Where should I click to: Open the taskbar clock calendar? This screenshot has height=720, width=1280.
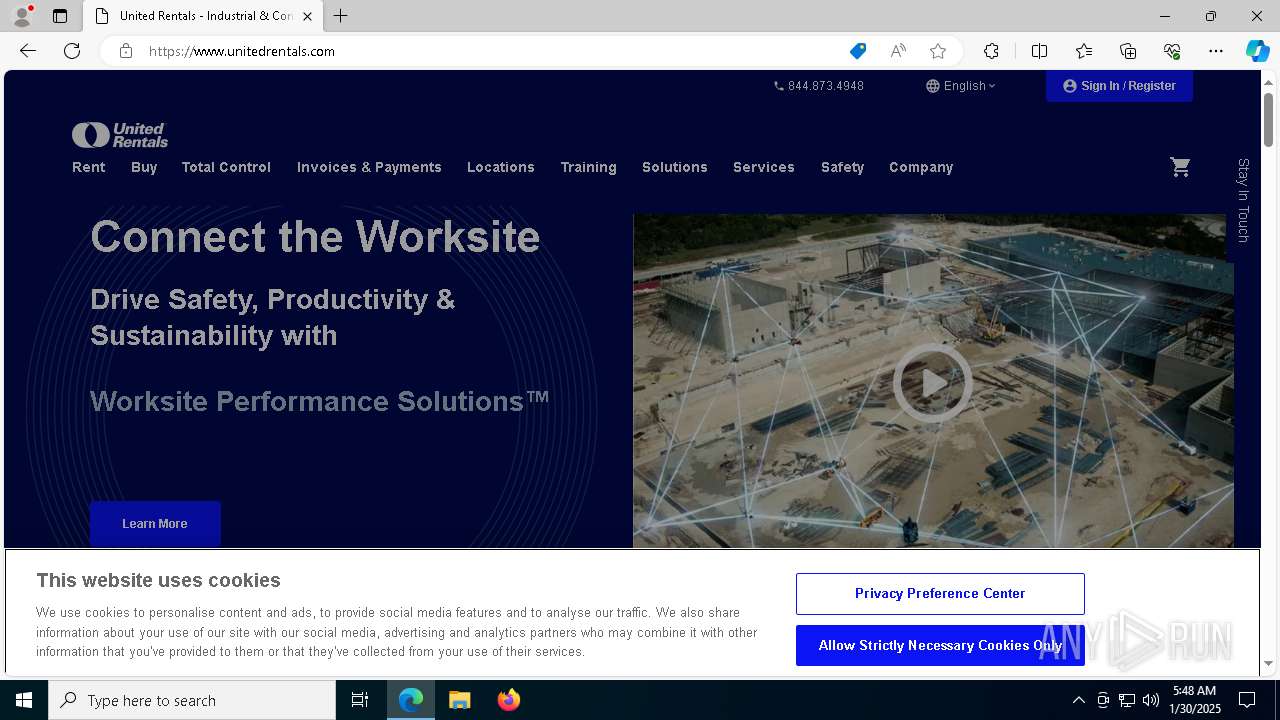(1195, 700)
